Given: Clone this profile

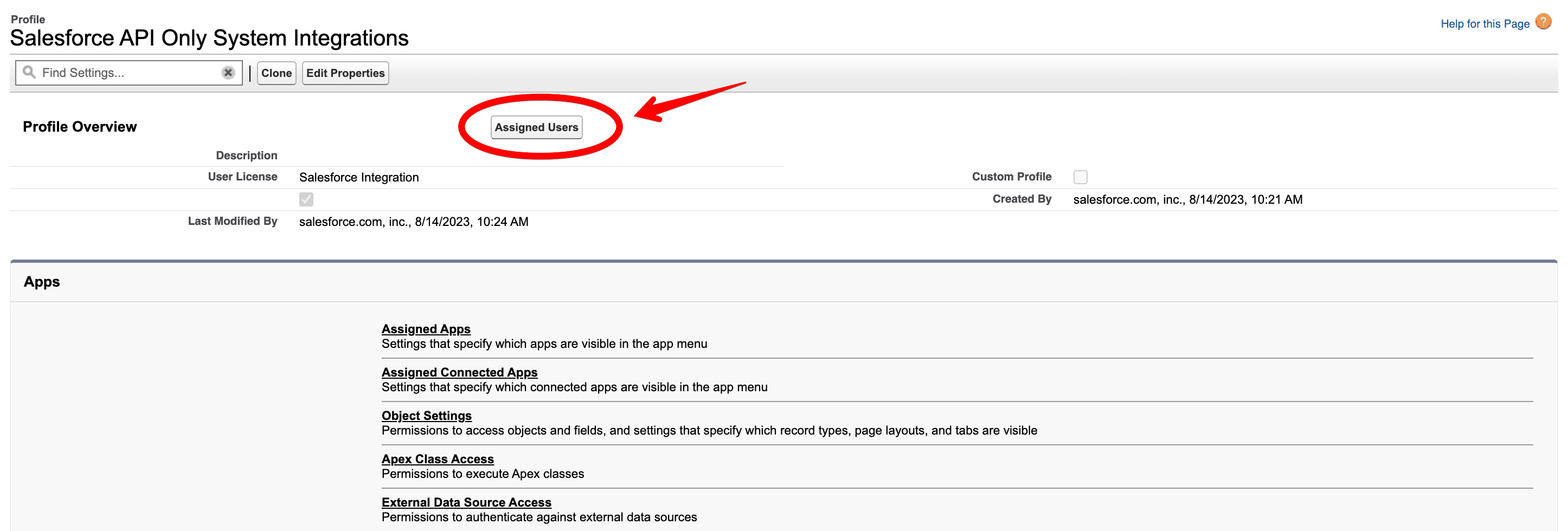Looking at the screenshot, I should pos(277,73).
